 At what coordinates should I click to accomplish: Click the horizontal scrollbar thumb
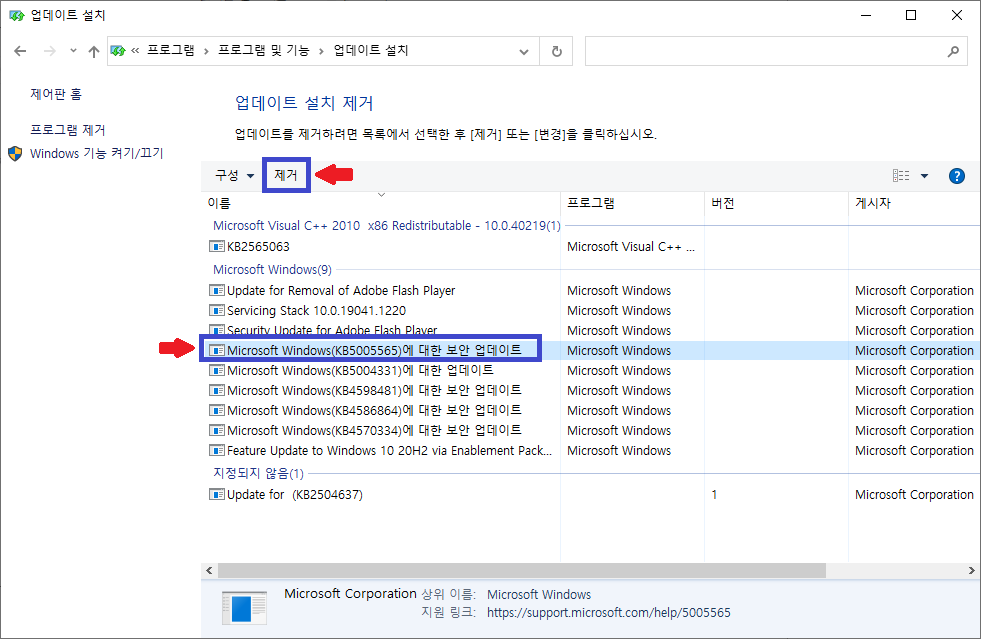pos(521,570)
